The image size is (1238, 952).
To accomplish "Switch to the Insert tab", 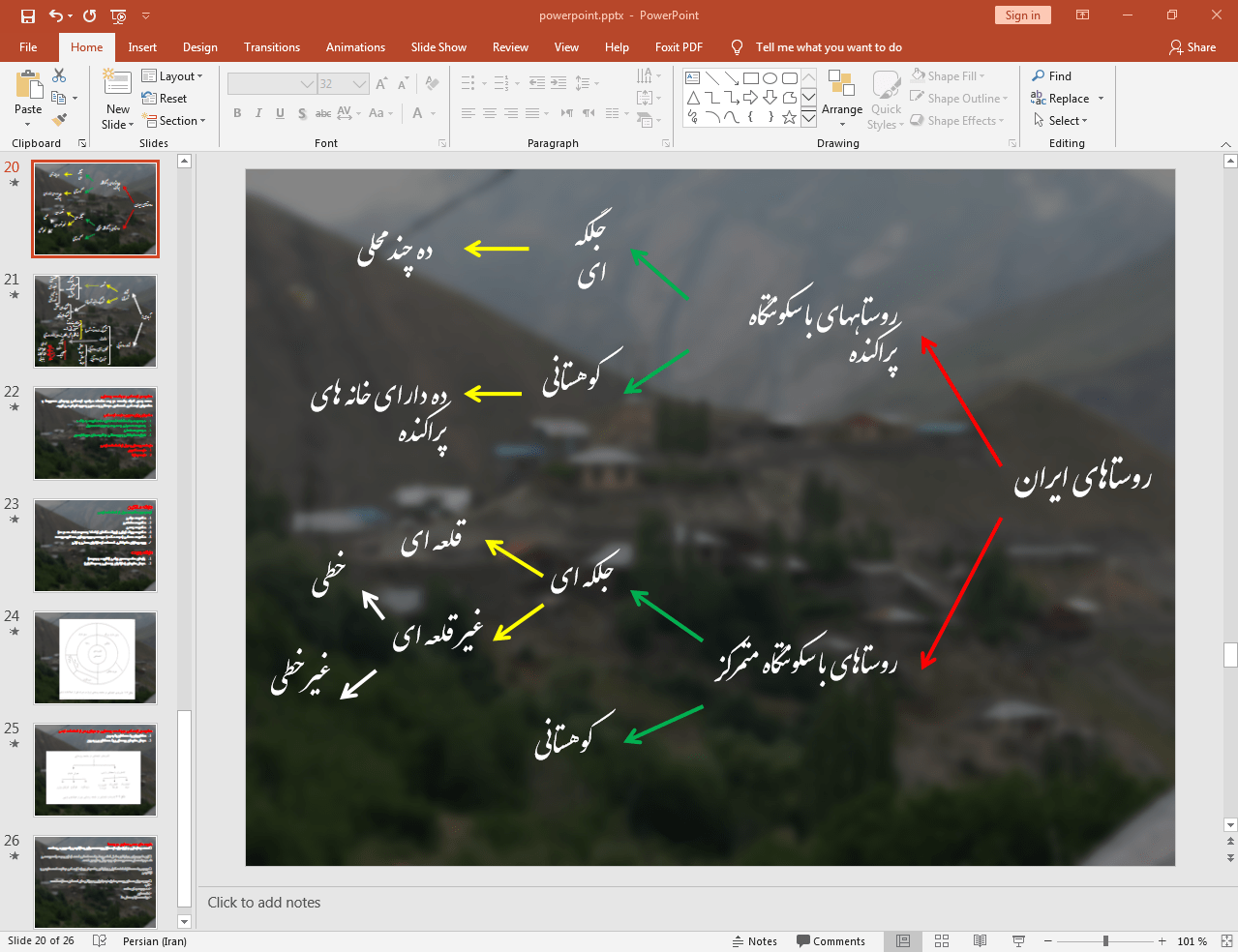I will point(142,47).
